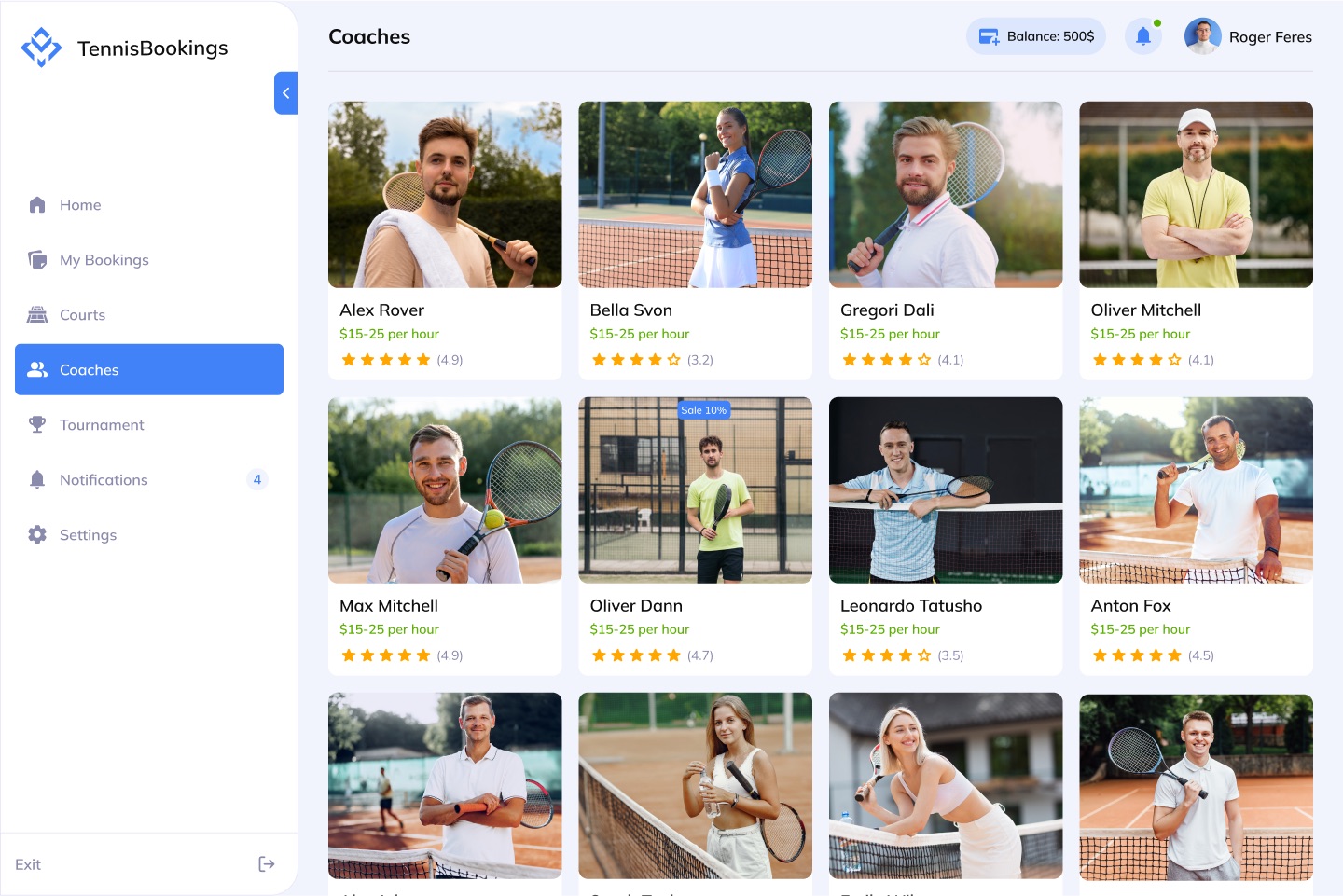1343x896 pixels.
Task: Open third-row photo of man with racket on shoulder
Action: pyautogui.click(x=1196, y=787)
